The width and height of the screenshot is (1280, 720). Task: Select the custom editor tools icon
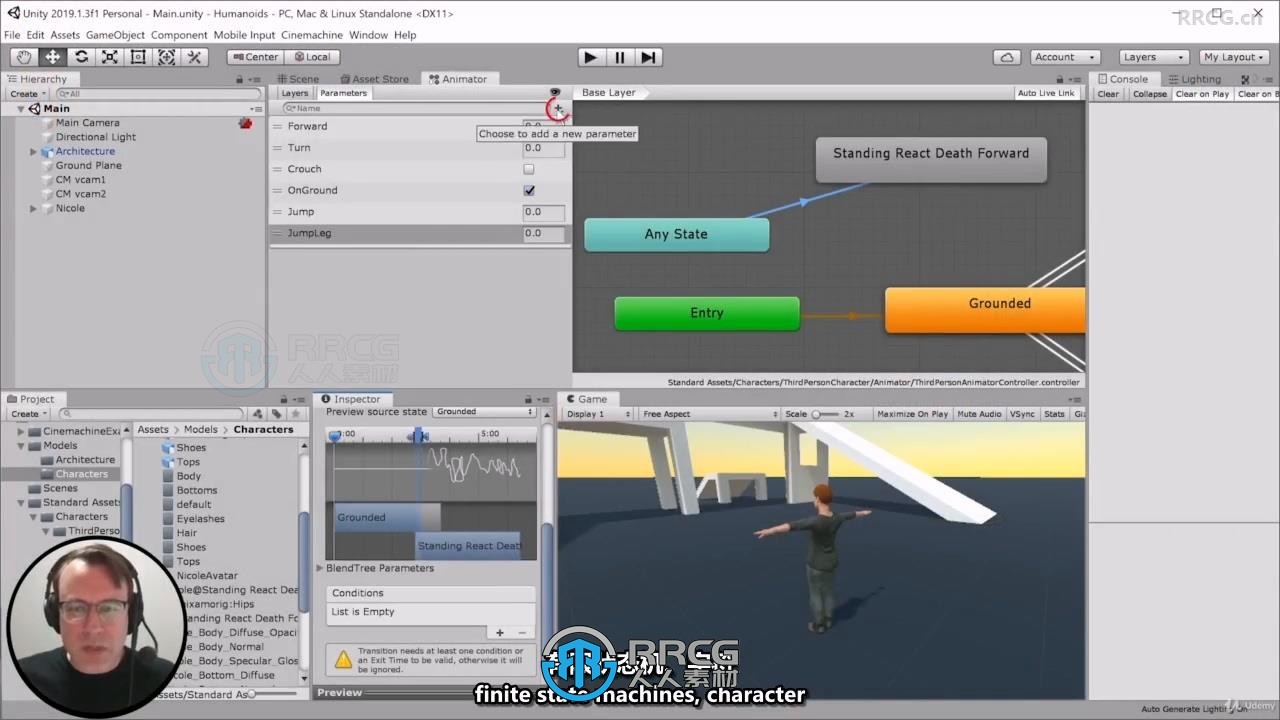(195, 57)
